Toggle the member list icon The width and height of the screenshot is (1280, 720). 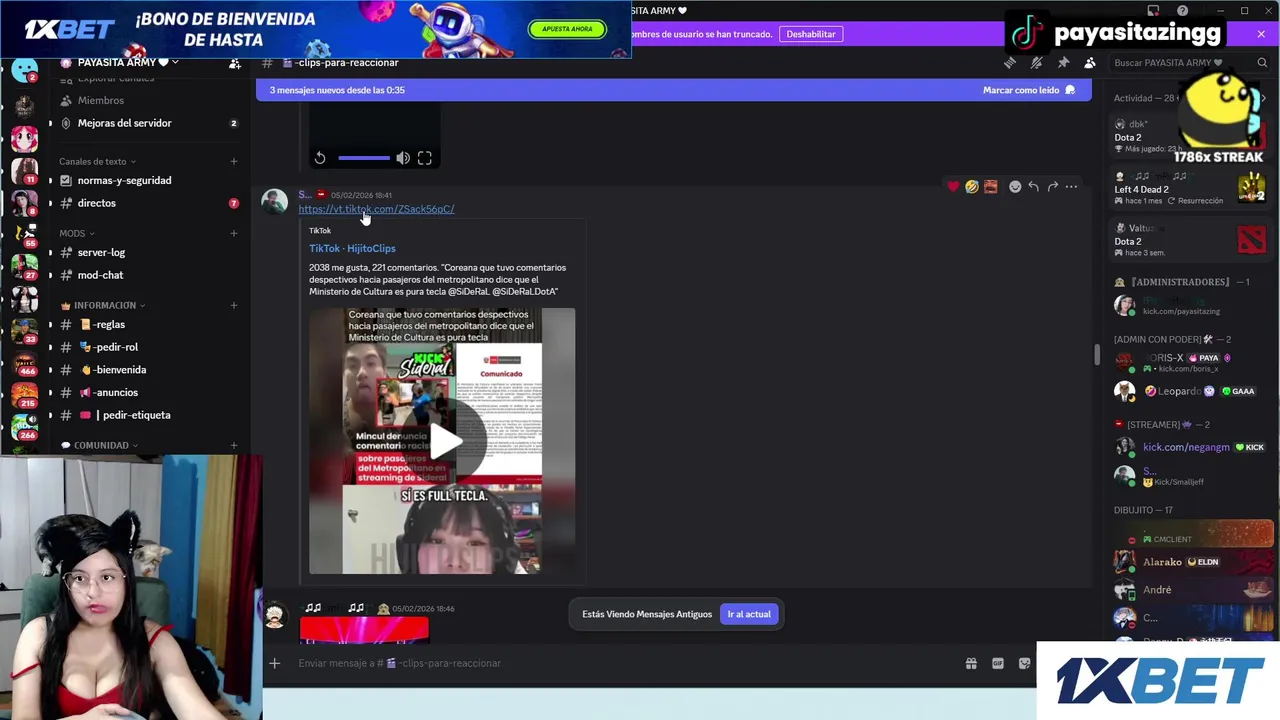(1090, 62)
